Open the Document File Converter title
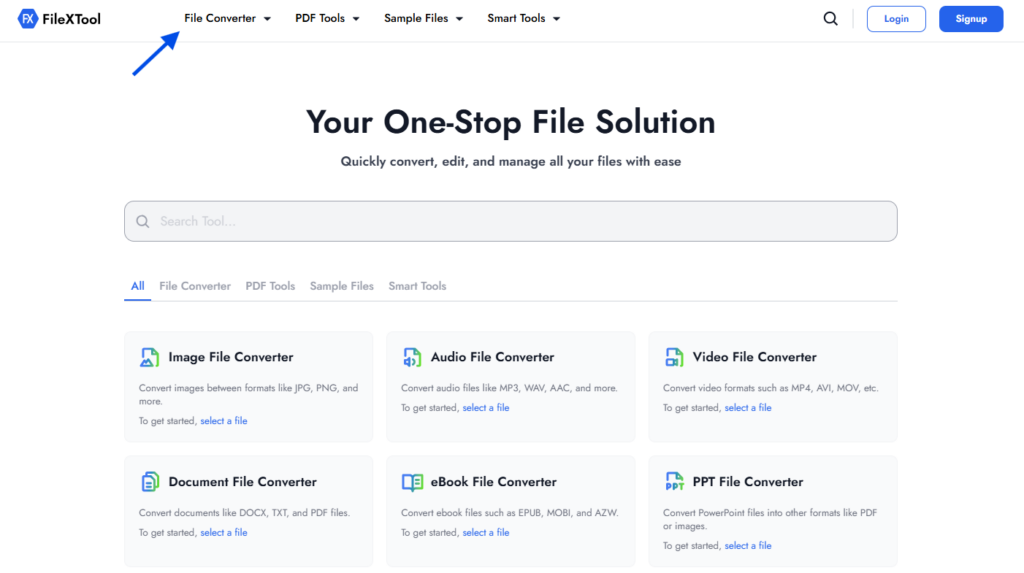The image size is (1024, 573). [x=242, y=482]
